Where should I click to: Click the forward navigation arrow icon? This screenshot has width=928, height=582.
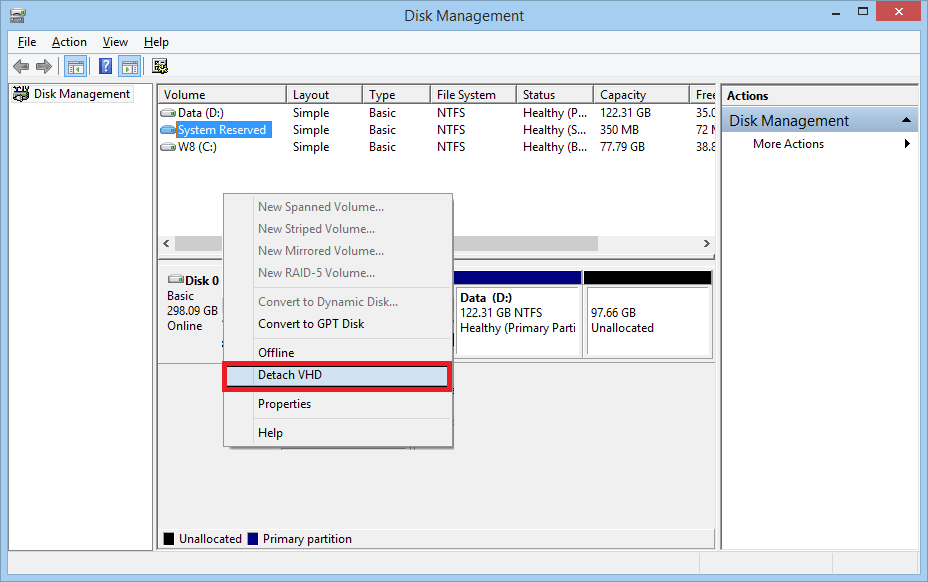43,66
